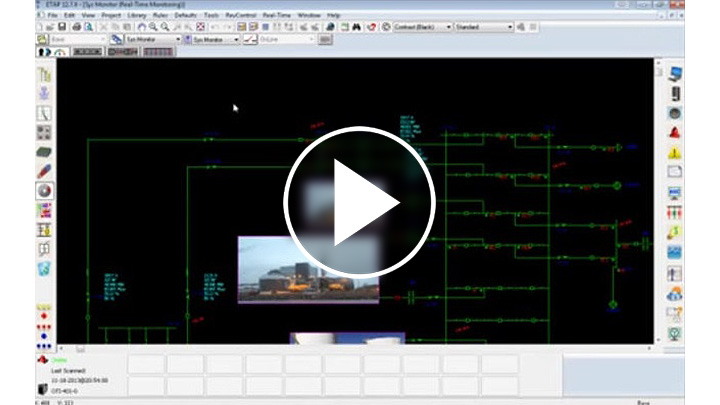The image size is (720, 405).
Task: Open the Base revision dropdown
Action: coord(78,39)
